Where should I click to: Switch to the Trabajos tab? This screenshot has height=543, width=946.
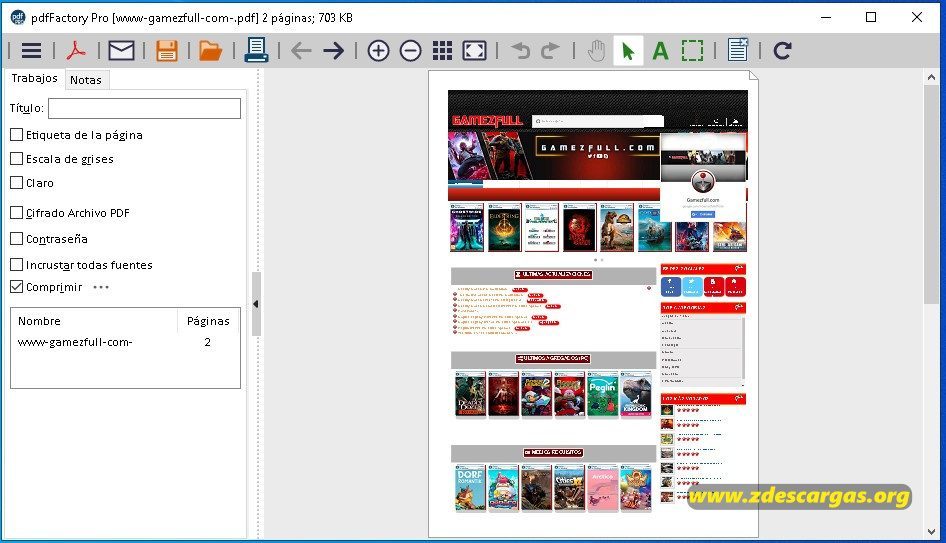click(34, 78)
